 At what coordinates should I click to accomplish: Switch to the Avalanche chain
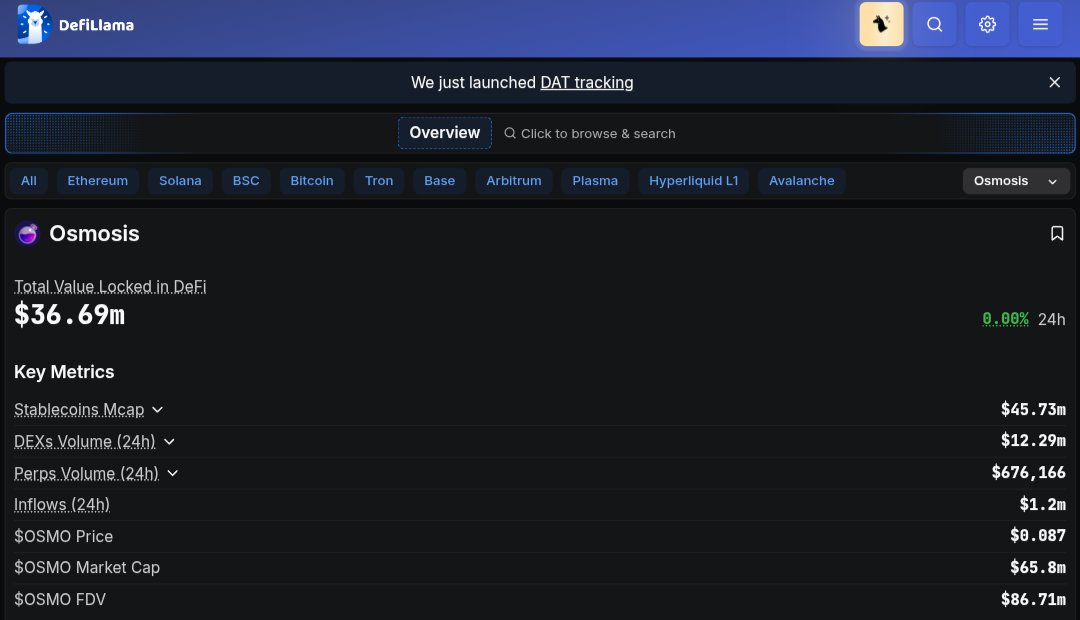[802, 180]
